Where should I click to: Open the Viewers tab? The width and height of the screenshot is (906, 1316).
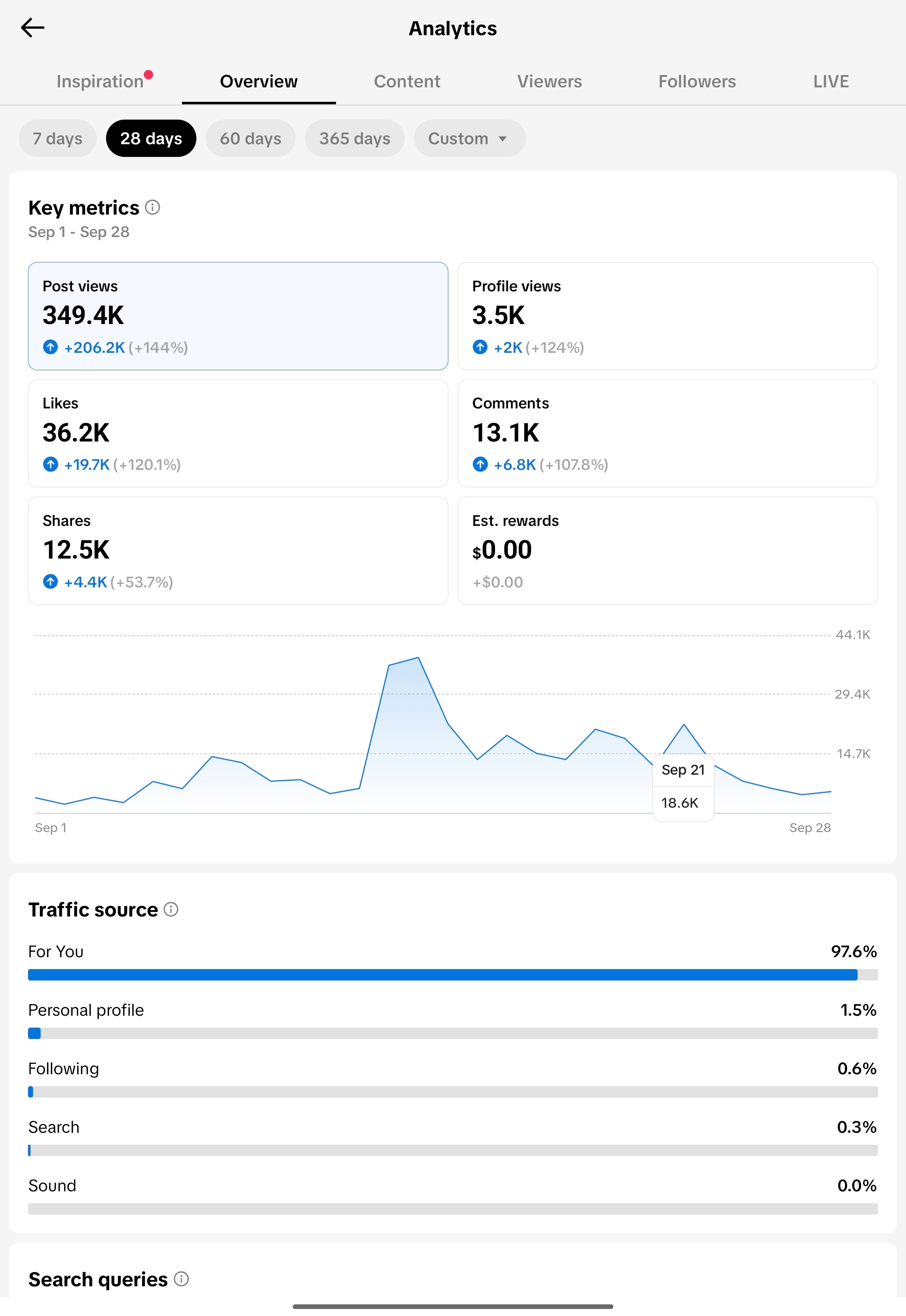pyautogui.click(x=550, y=81)
